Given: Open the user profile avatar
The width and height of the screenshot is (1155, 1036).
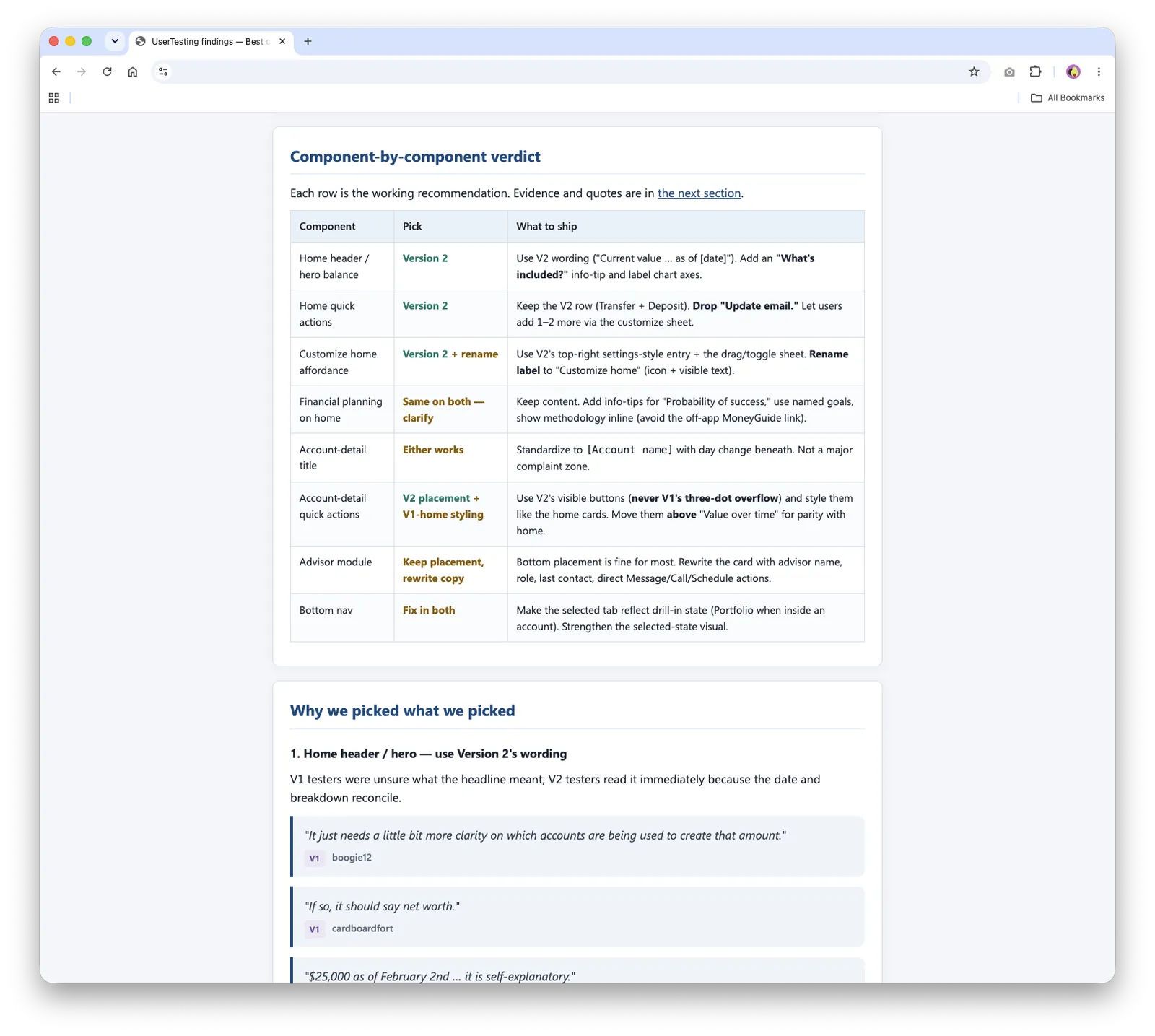Looking at the screenshot, I should coord(1073,71).
